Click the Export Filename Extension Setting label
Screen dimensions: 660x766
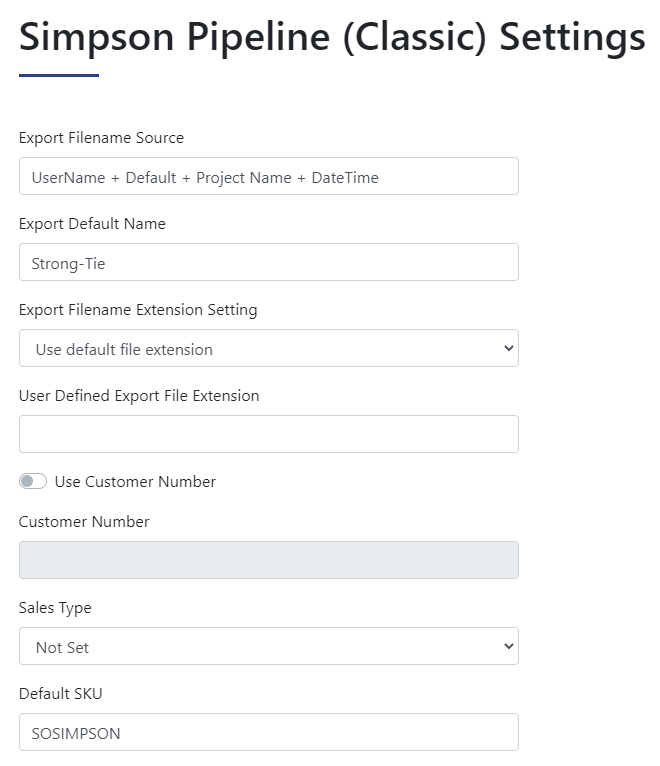138,310
